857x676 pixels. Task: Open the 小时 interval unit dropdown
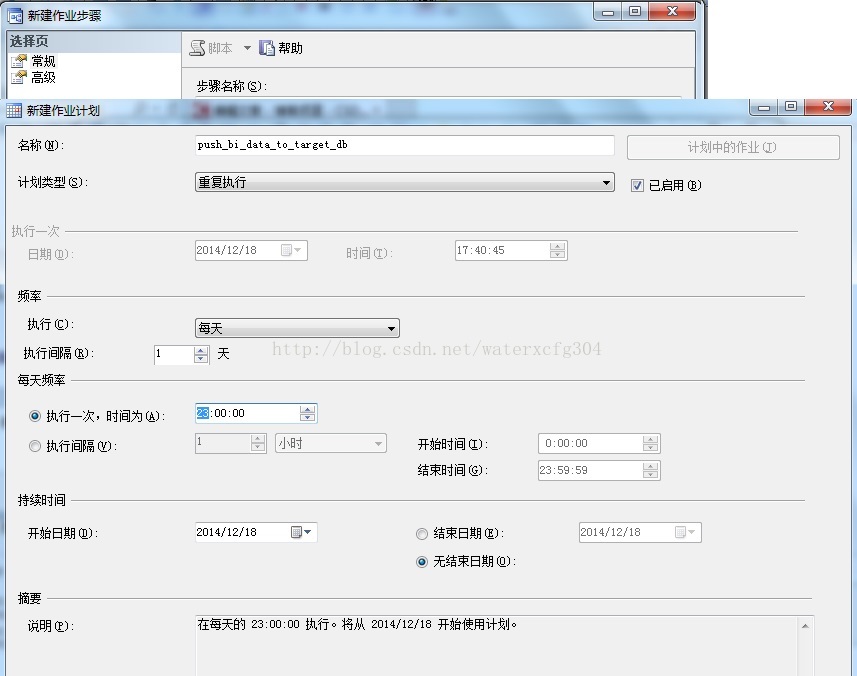[x=331, y=443]
